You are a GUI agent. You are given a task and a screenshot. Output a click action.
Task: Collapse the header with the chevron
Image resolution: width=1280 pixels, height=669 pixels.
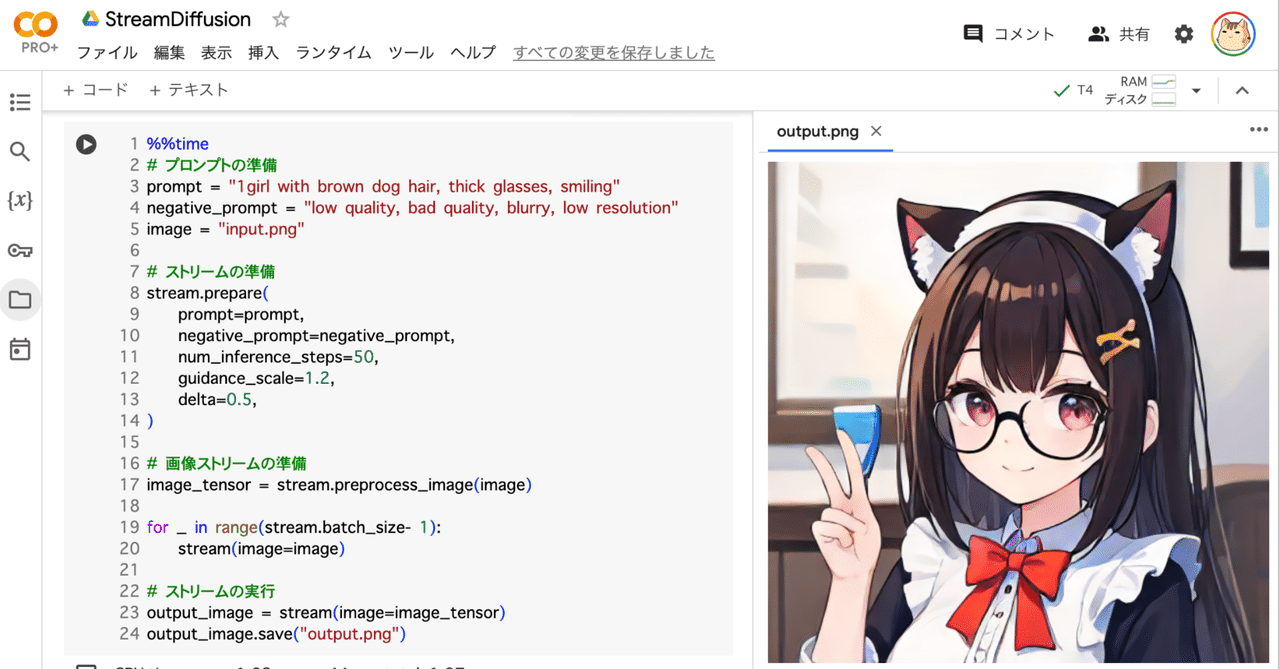[1242, 89]
